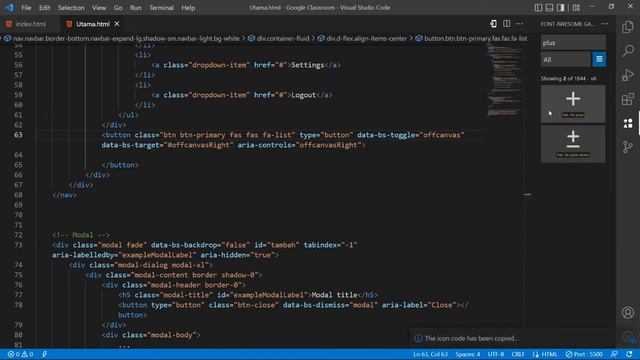
Task: Select the UTF-8 encoding indicator
Action: click(496, 354)
